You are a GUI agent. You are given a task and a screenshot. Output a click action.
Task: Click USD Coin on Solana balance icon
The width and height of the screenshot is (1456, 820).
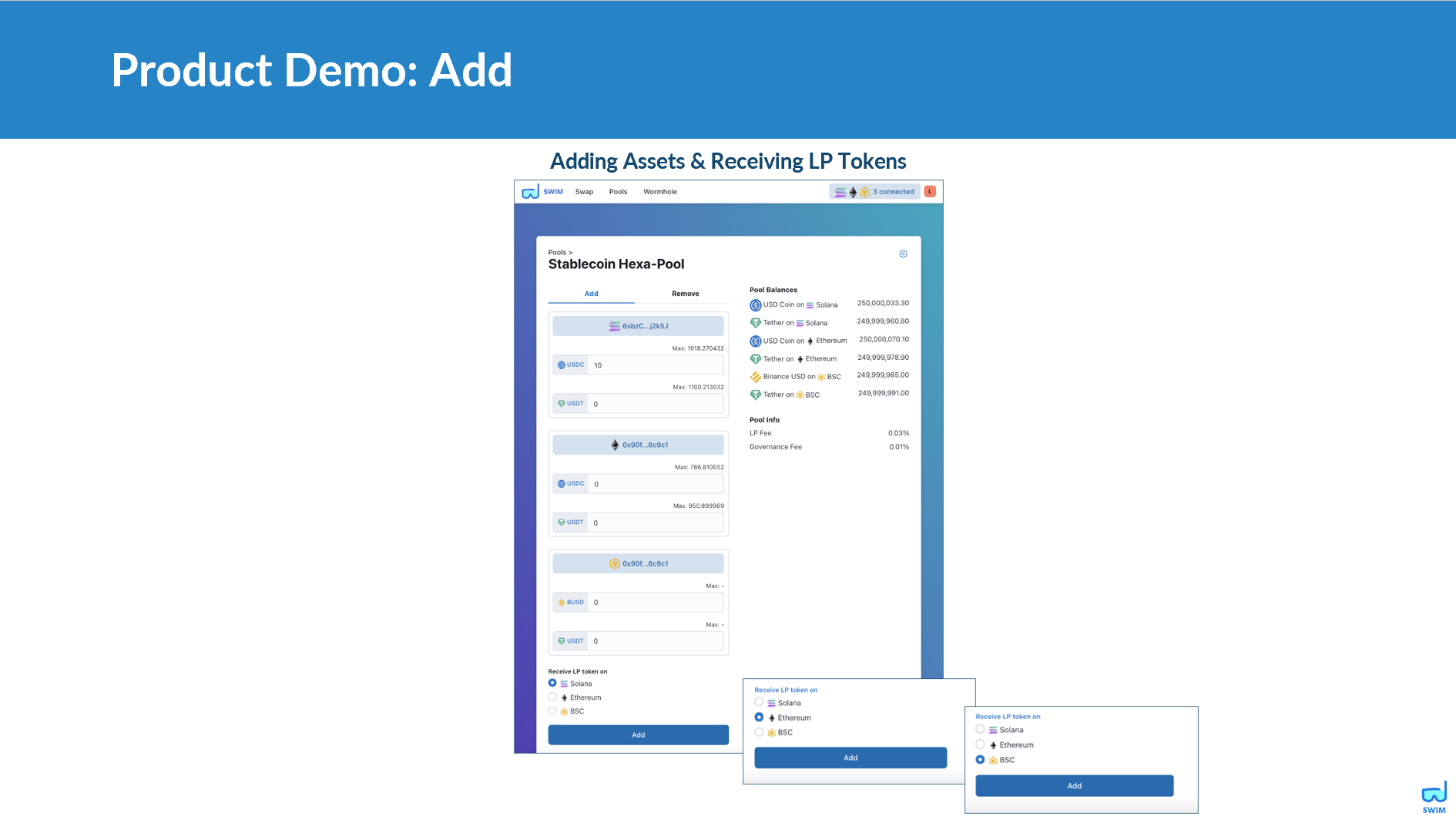pyautogui.click(x=756, y=305)
